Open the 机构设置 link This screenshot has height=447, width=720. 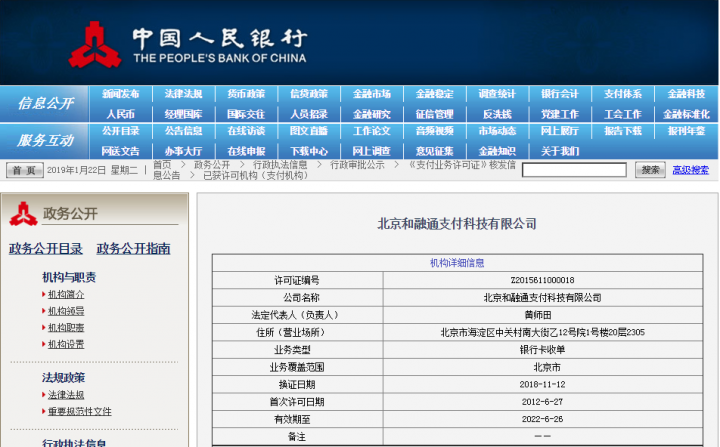tap(66, 344)
